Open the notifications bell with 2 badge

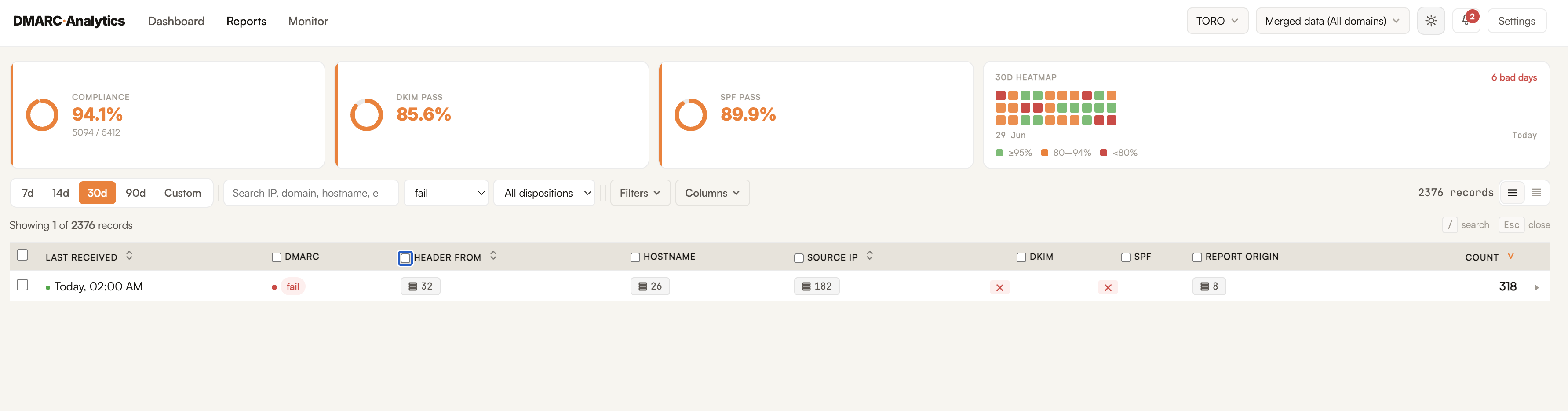click(x=1466, y=21)
